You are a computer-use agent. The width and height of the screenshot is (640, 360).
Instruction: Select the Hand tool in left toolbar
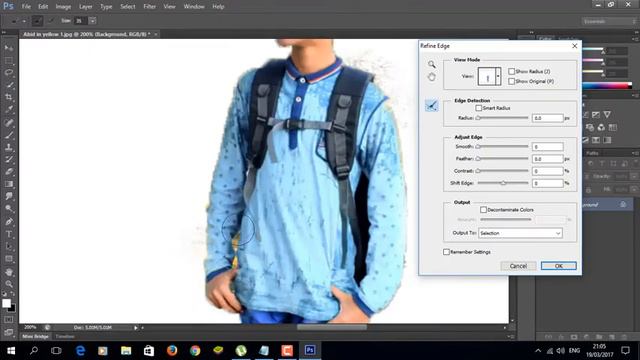(x=9, y=272)
